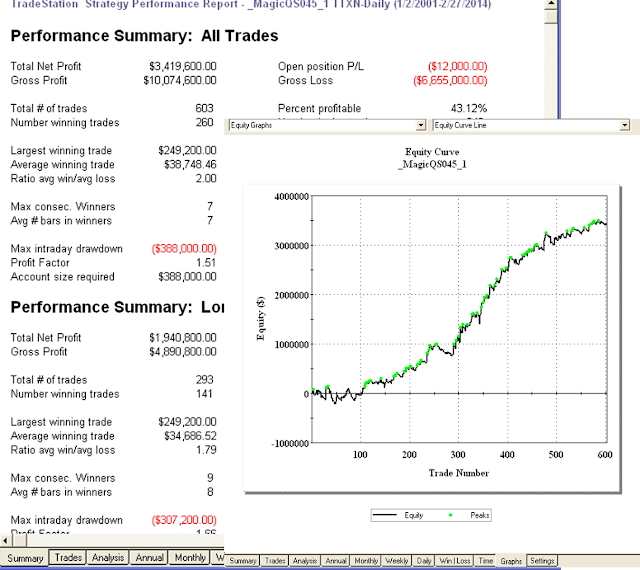Click the Trade Number axis label
This screenshot has height=570, width=640.
pos(458,473)
